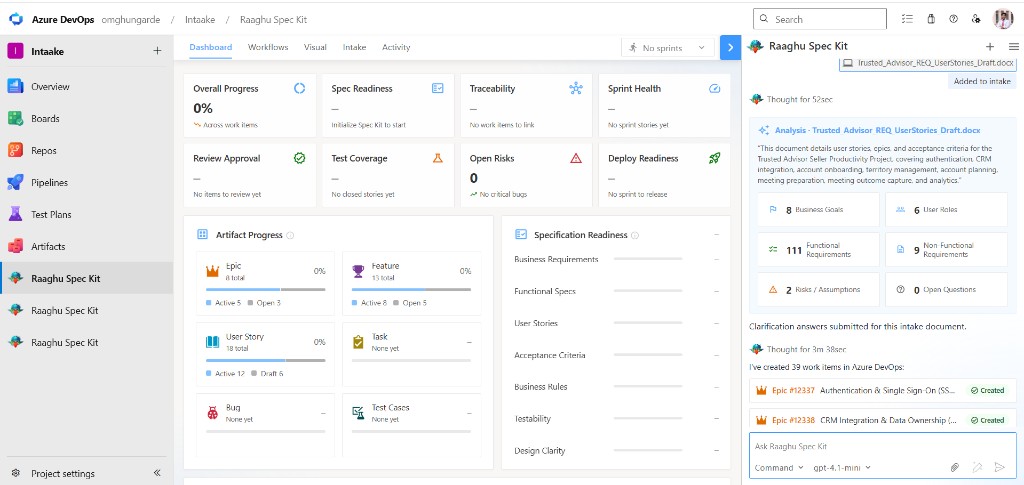Click the Feature progress bar
1024x485 pixels.
click(411, 289)
